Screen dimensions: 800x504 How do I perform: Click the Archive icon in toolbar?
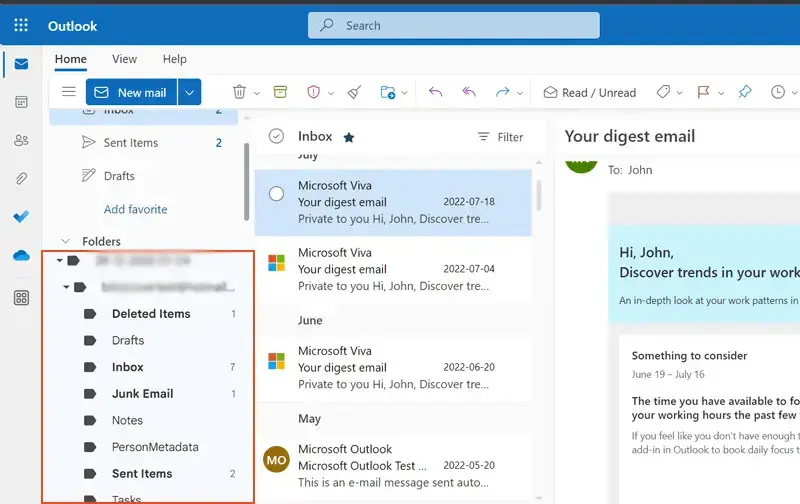[x=280, y=92]
